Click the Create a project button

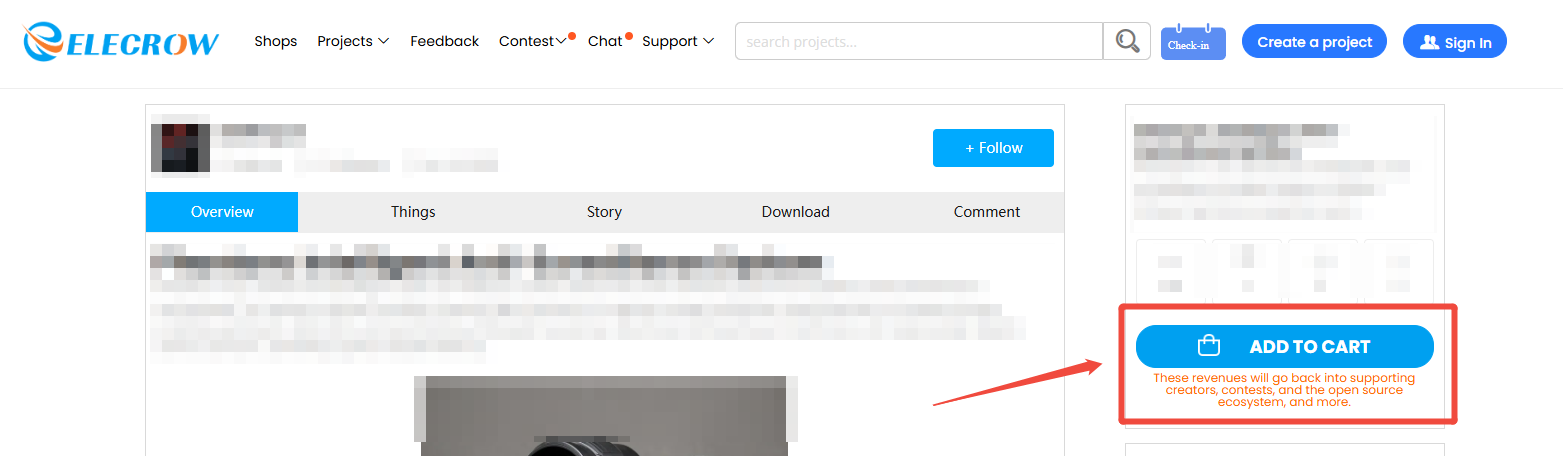[1315, 42]
